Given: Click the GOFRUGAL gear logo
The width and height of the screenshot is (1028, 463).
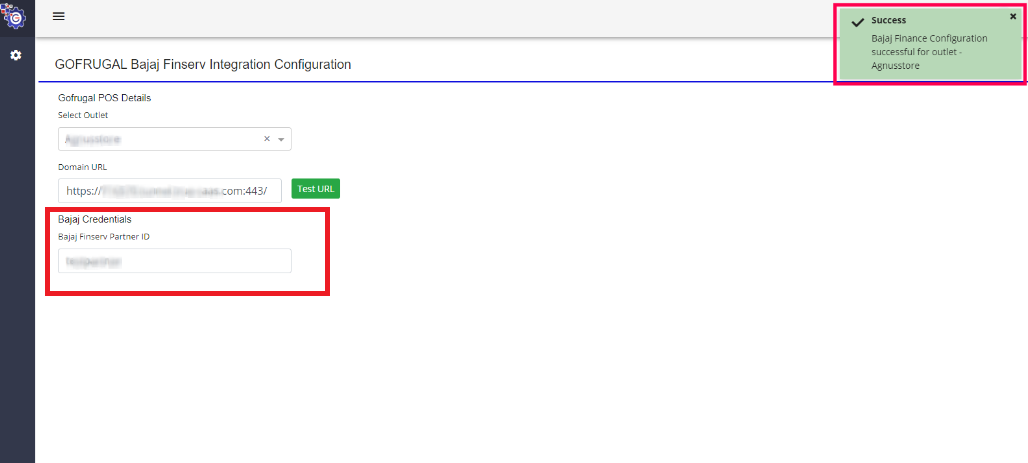Looking at the screenshot, I should point(12,16).
